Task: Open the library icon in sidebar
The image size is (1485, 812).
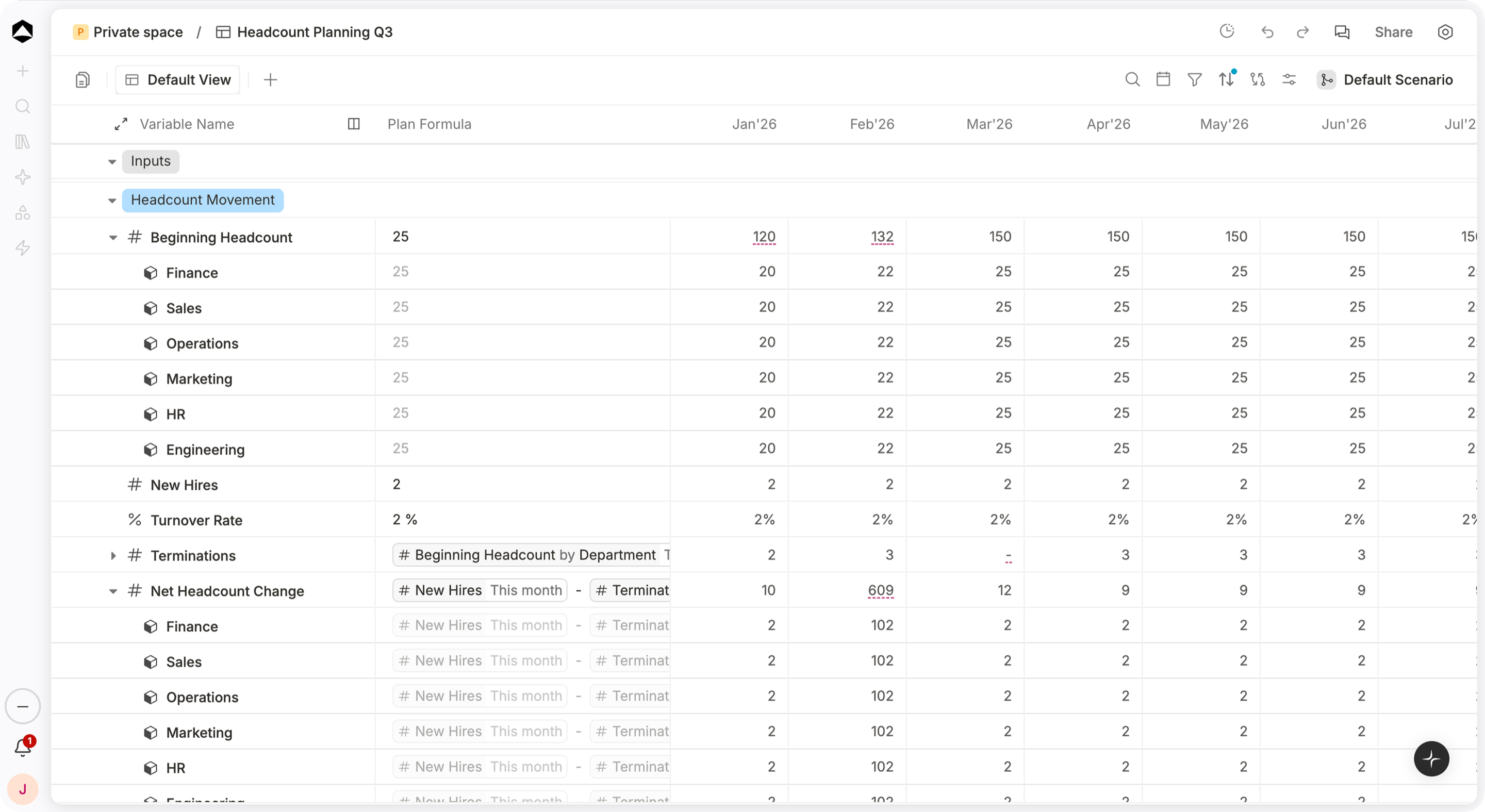Action: (23, 142)
